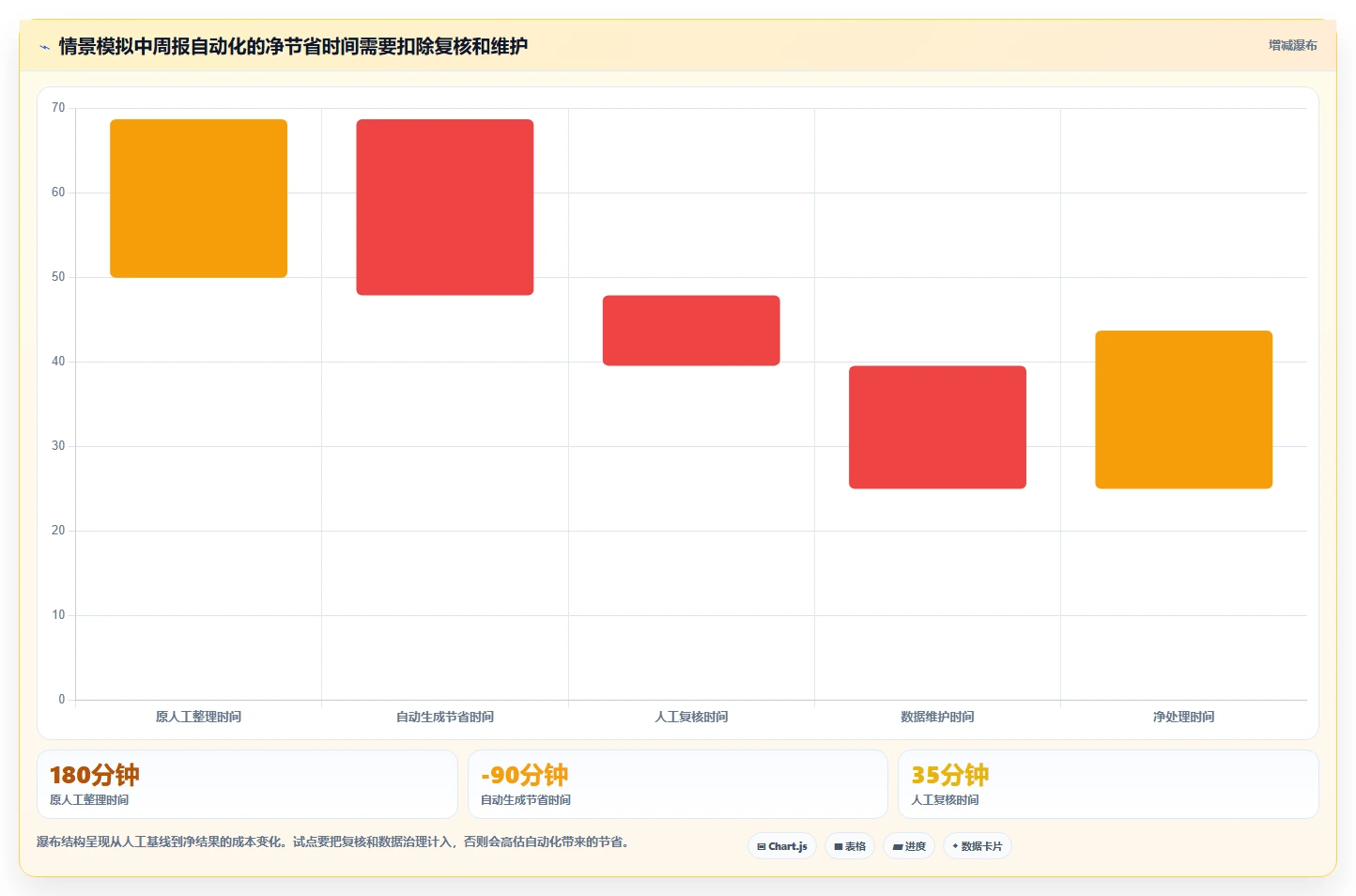Select the red 自动生成节省时间 bar
The height and width of the screenshot is (896, 1356).
[445, 208]
